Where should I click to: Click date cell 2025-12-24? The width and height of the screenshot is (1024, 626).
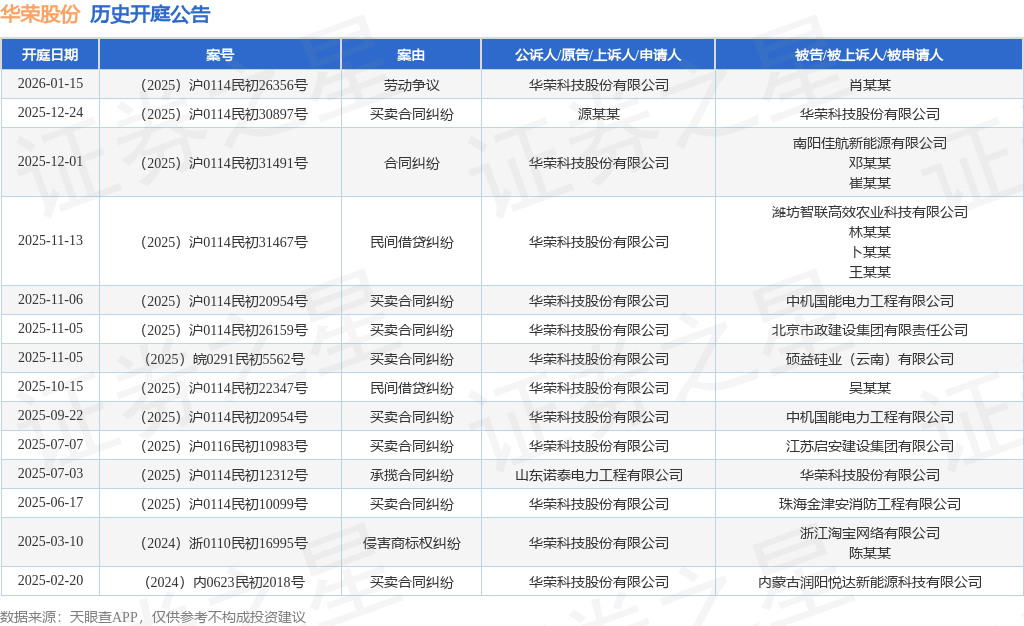[50, 112]
